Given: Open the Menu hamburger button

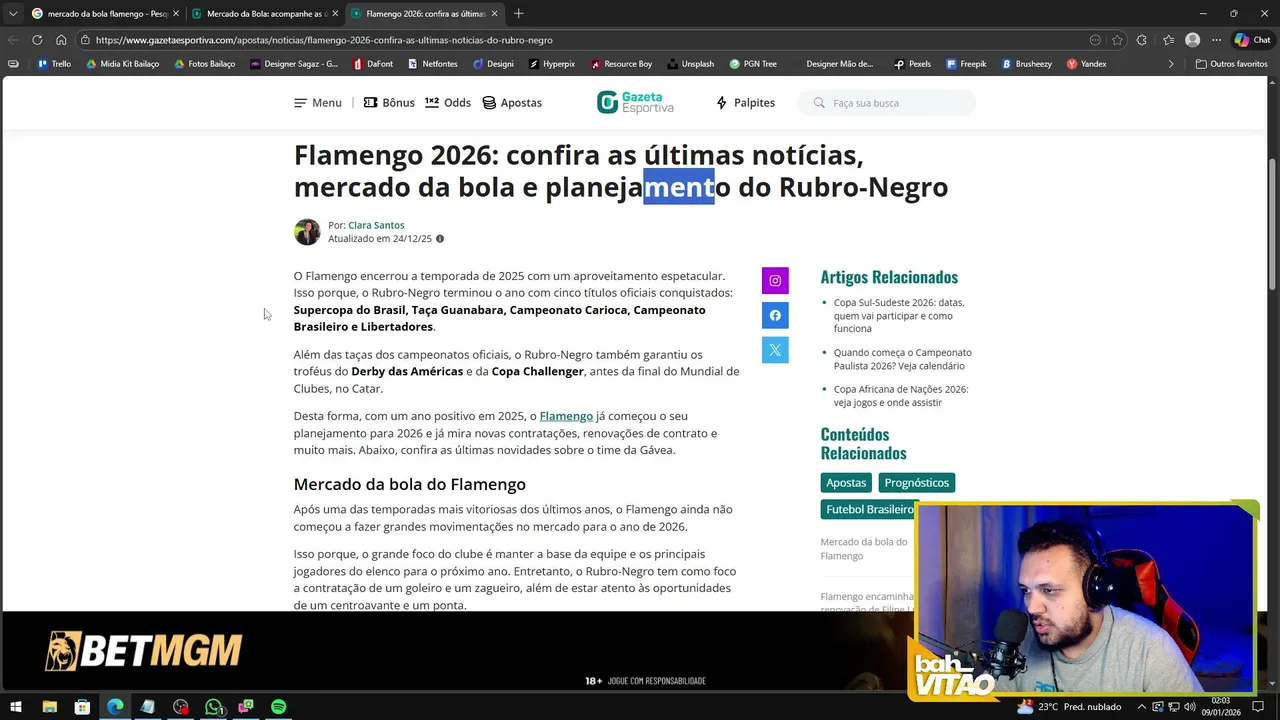Looking at the screenshot, I should [318, 103].
